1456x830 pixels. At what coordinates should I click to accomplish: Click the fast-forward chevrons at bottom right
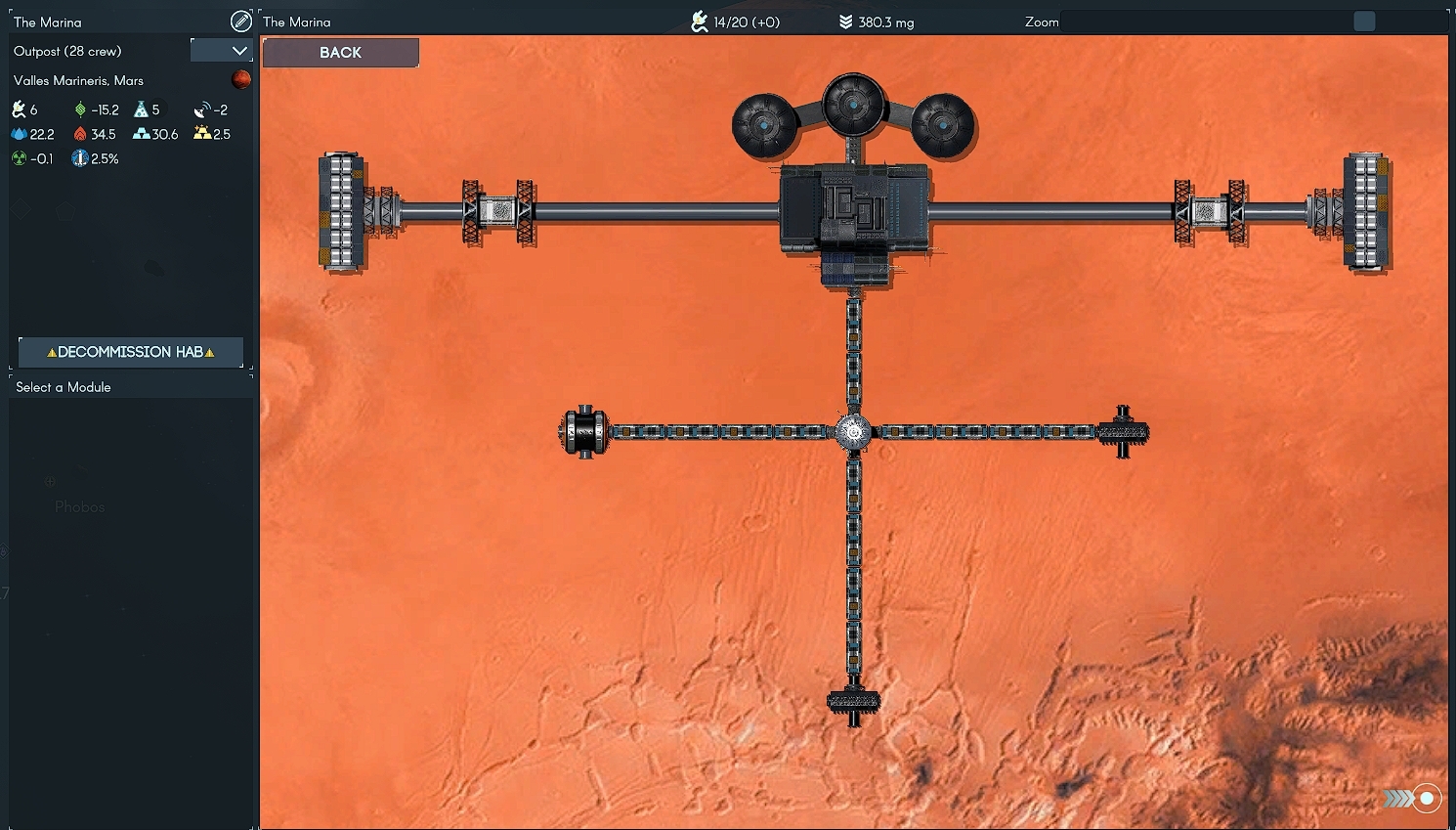[x=1395, y=798]
